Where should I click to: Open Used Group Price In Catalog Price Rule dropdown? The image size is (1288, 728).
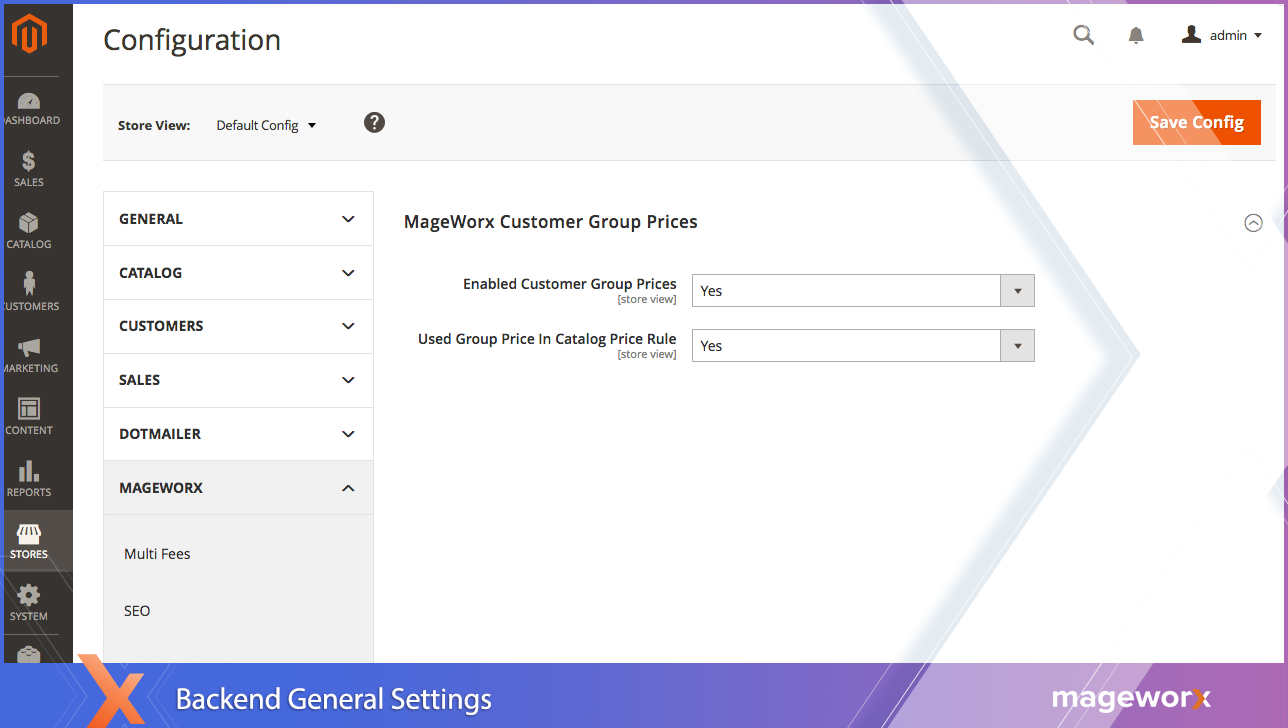[862, 346]
